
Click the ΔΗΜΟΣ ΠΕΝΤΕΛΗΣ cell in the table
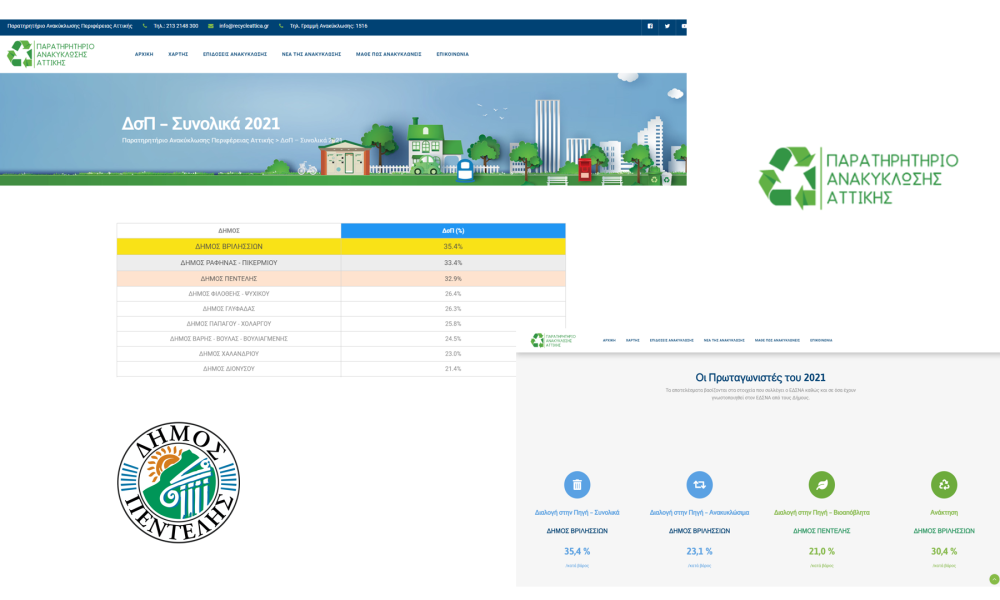(x=229, y=279)
